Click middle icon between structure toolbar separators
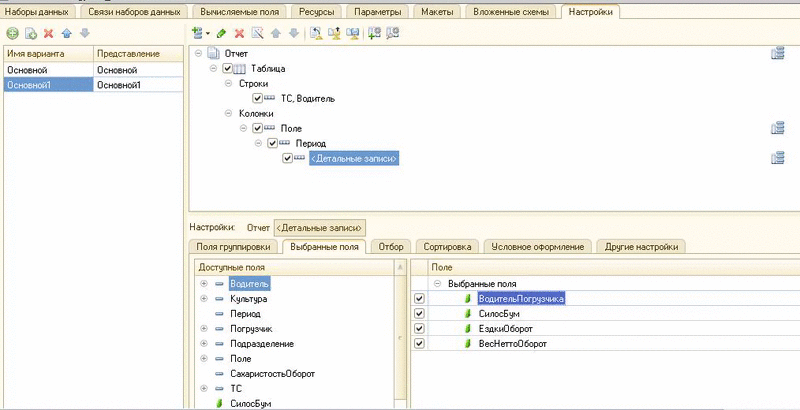 point(335,34)
